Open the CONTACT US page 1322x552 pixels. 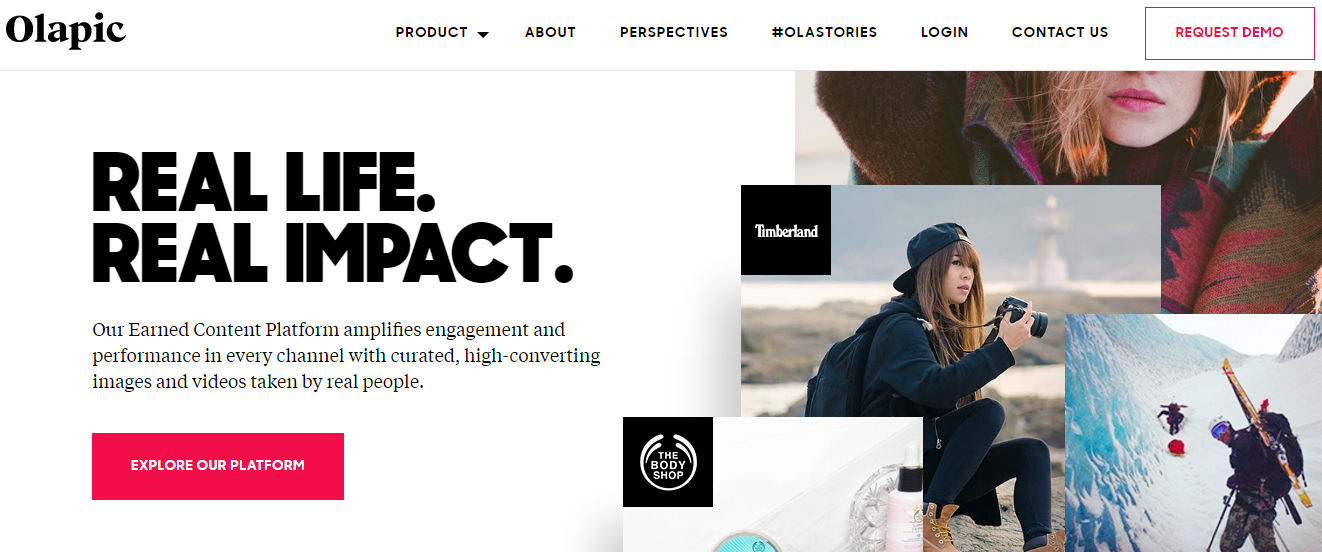point(1060,32)
